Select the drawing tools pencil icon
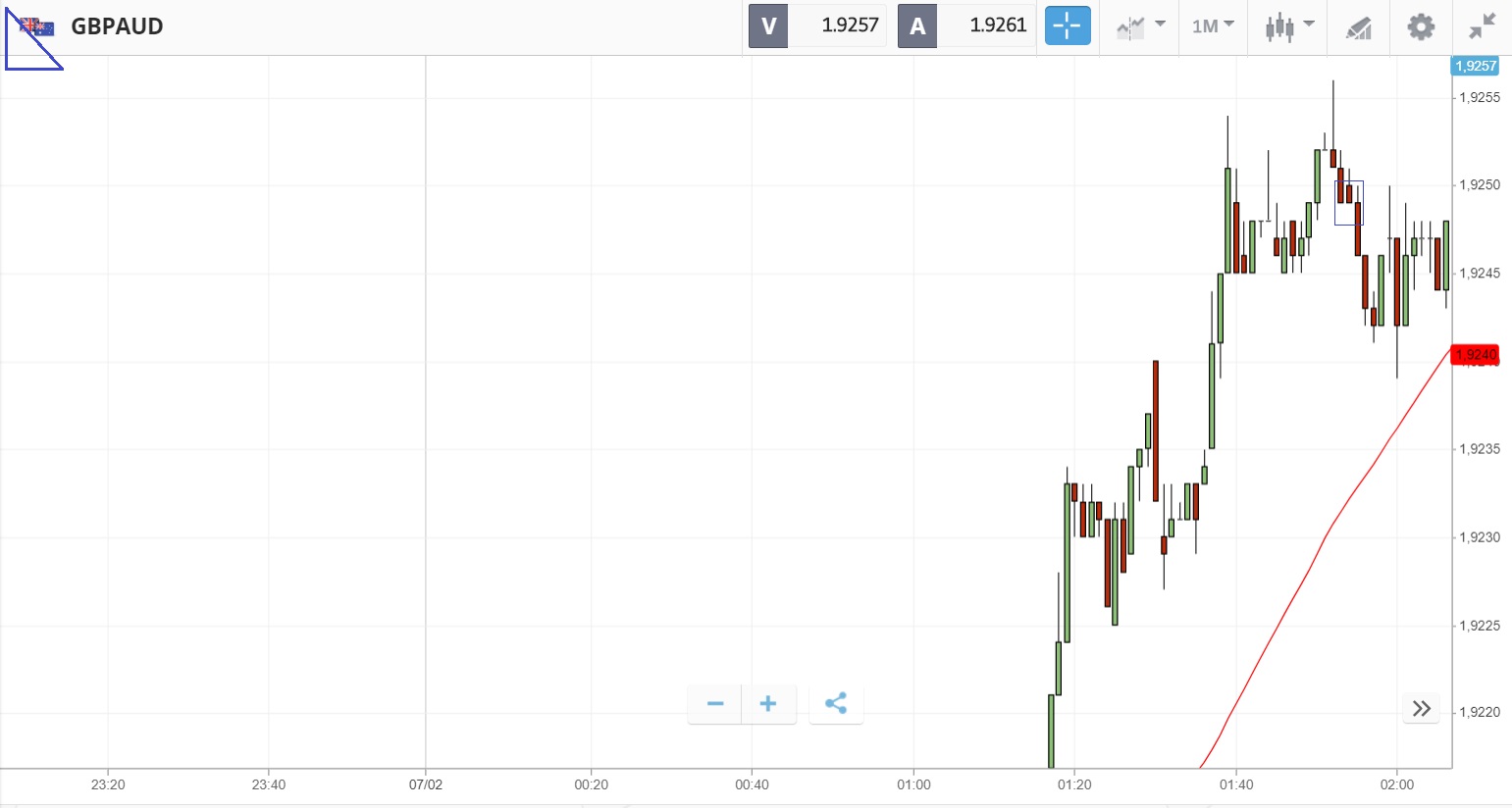1512x808 pixels. [x=1358, y=27]
